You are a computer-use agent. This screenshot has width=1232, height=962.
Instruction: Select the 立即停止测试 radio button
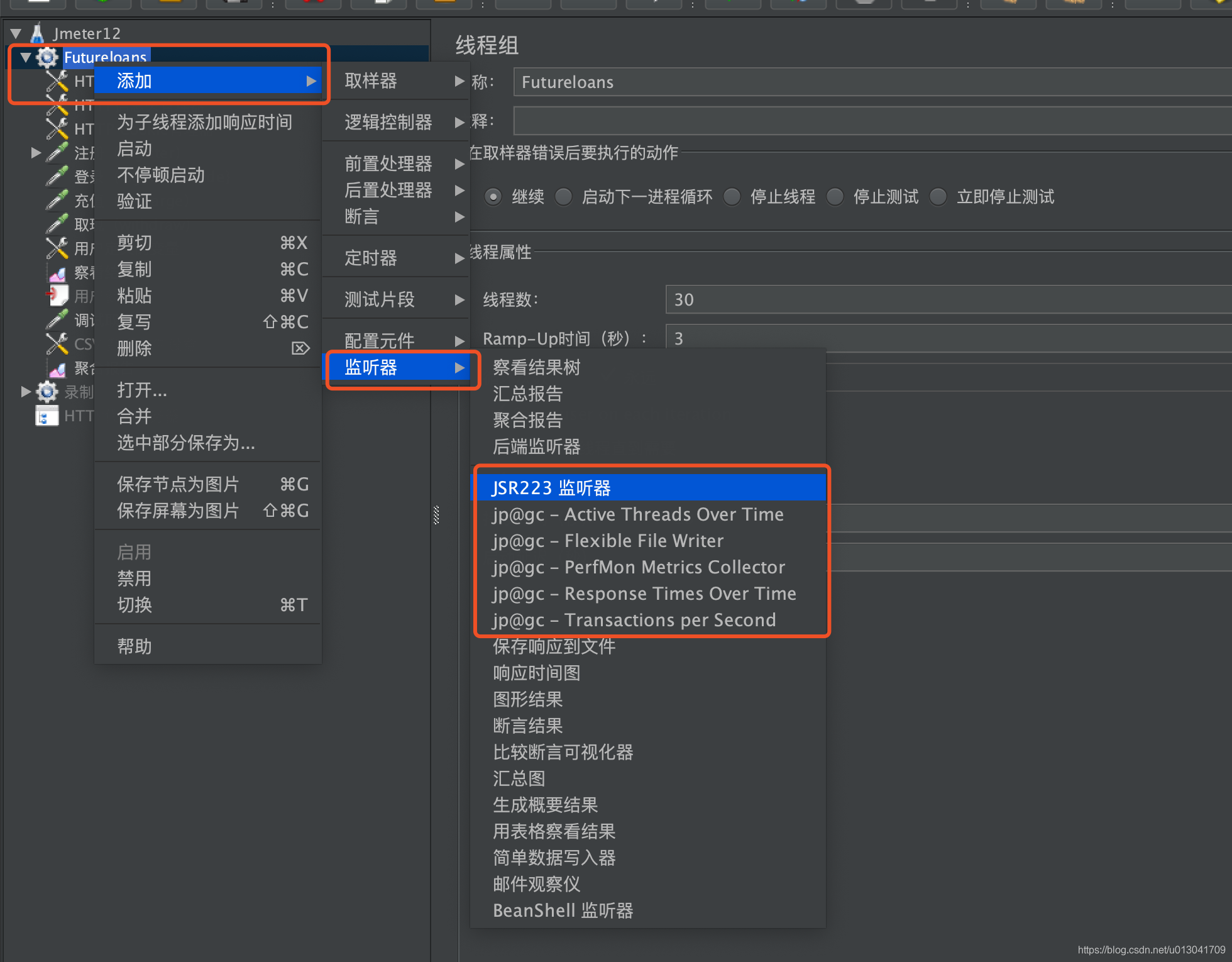tap(938, 197)
